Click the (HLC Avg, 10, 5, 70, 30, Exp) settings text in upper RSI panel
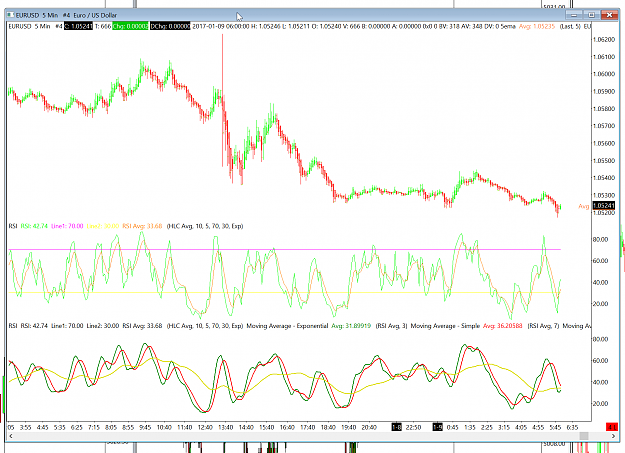 (x=205, y=226)
